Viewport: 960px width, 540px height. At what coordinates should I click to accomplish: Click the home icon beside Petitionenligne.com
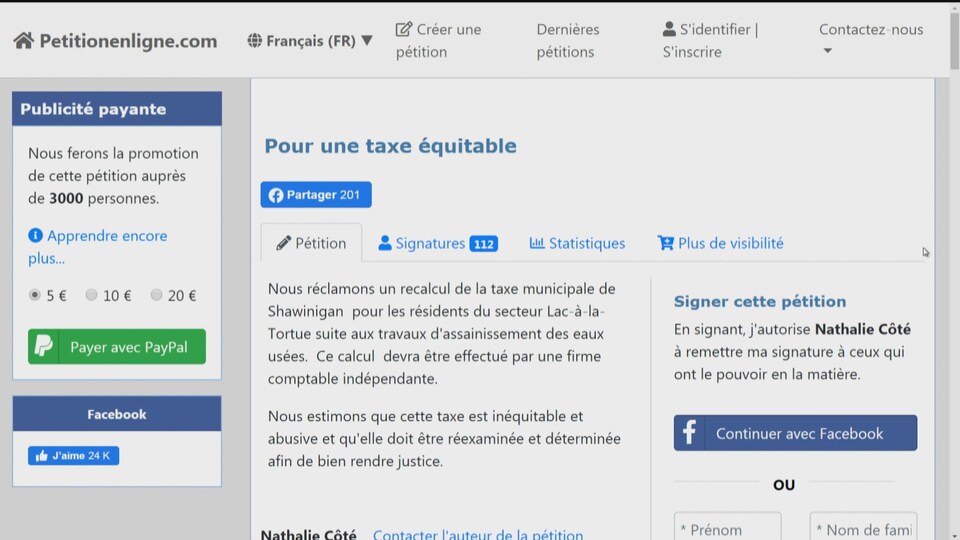point(24,40)
